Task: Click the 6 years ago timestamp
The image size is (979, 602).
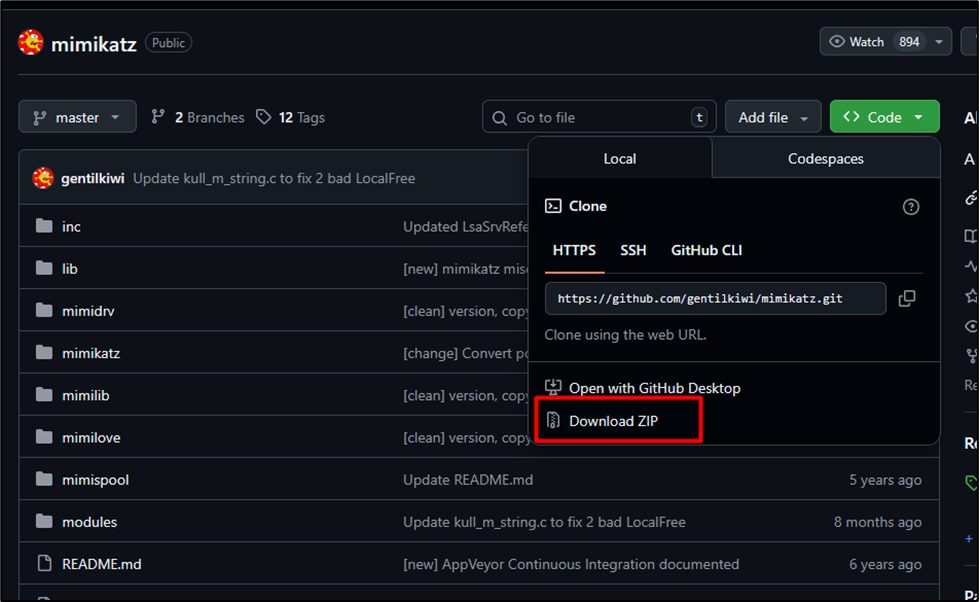Action: [885, 564]
